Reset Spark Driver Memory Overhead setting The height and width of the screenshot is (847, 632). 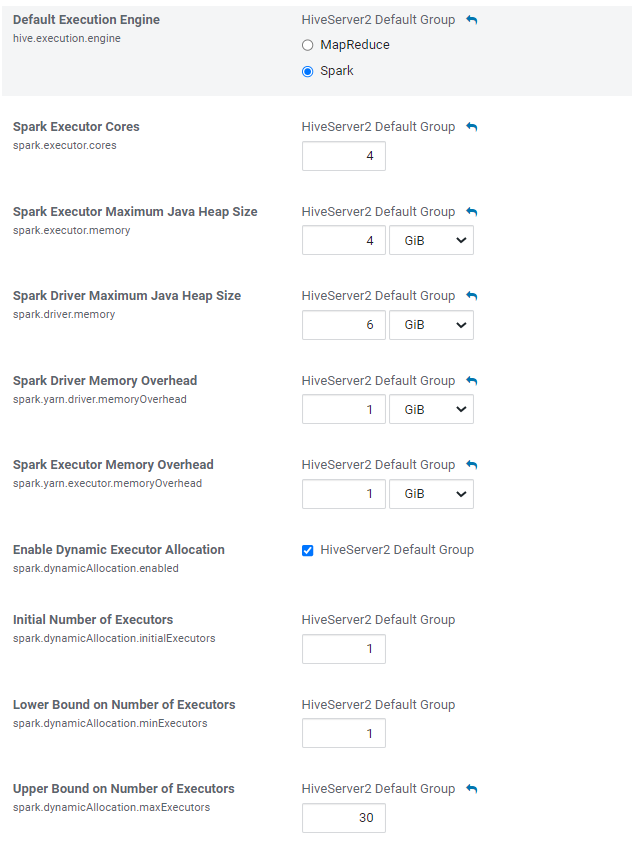(472, 381)
